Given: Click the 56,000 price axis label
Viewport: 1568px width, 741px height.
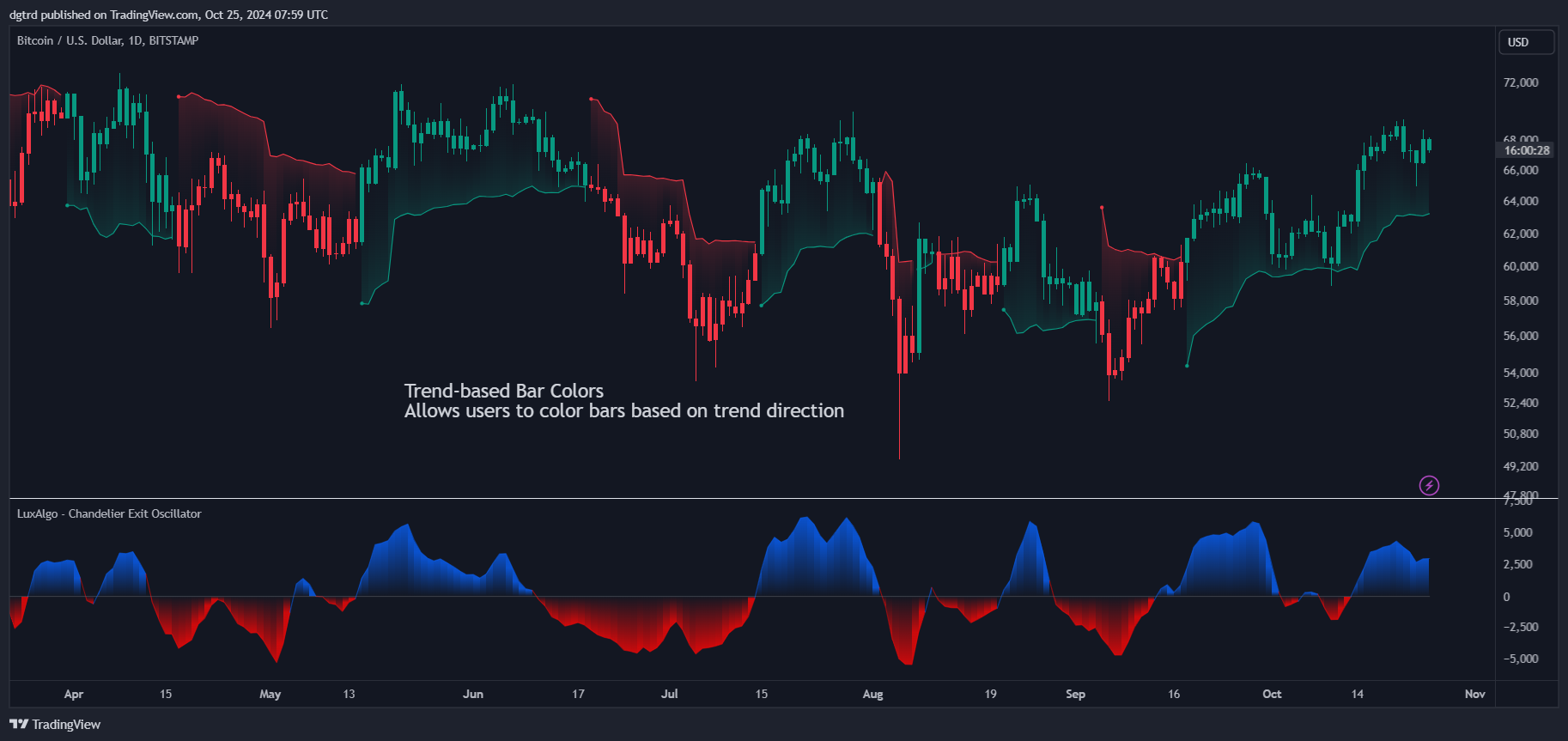Looking at the screenshot, I should point(1521,336).
